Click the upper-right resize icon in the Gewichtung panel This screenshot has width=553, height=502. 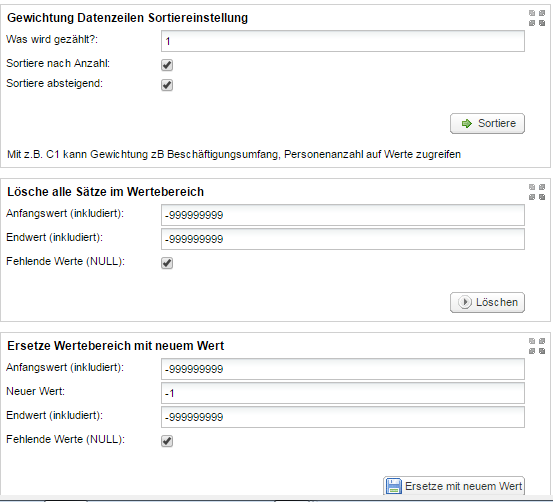pyautogui.click(x=542, y=13)
